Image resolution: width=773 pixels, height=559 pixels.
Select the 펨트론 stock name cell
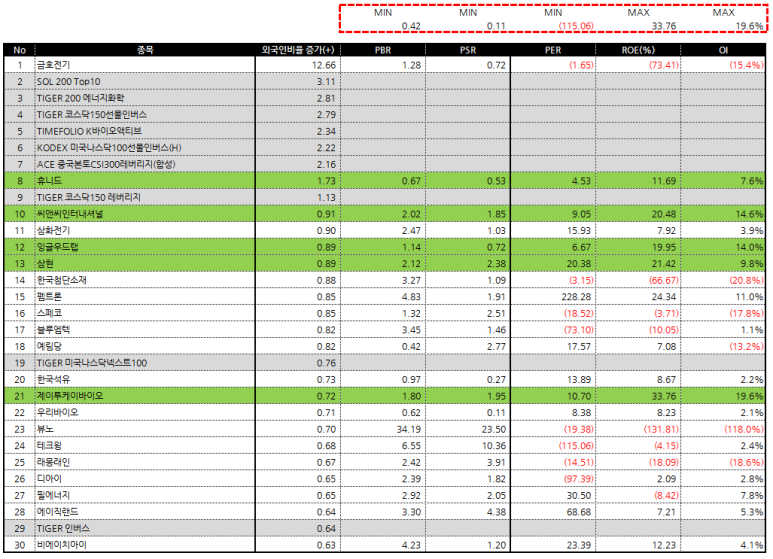pyautogui.click(x=145, y=297)
